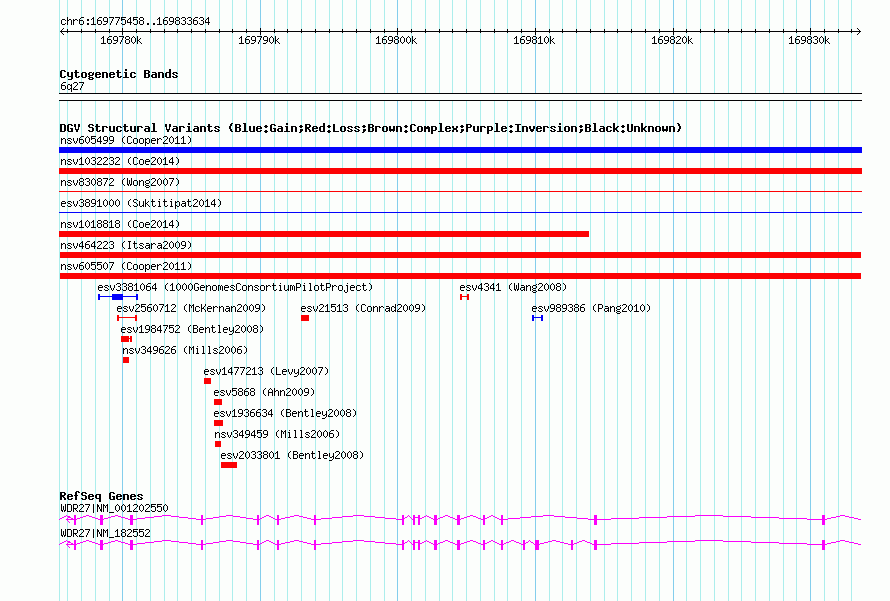Viewport: 890px width, 601px height.
Task: Click the 169800k ruler tick
Action: coord(396,40)
